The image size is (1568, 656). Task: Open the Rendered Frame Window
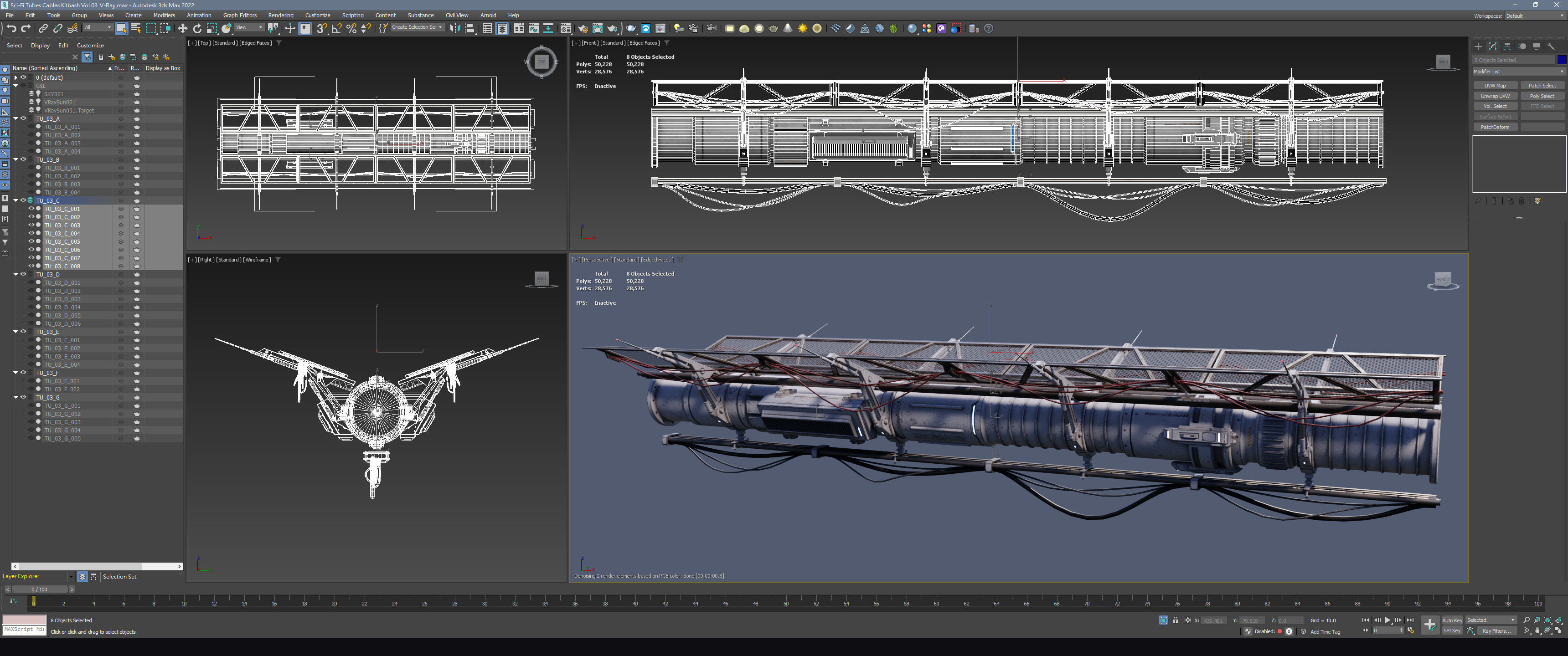click(x=597, y=28)
